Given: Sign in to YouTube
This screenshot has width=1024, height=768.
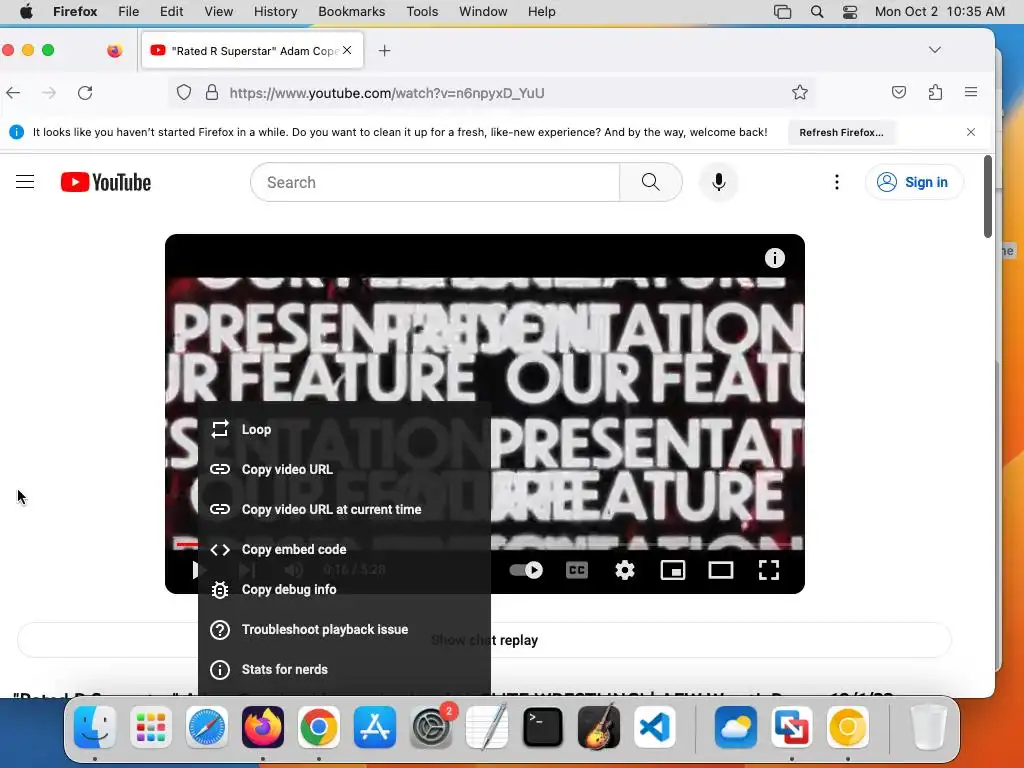Looking at the screenshot, I should point(912,182).
